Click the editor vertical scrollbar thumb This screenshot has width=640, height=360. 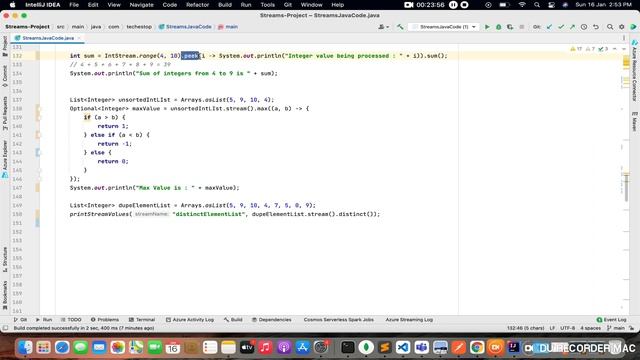(x=626, y=187)
